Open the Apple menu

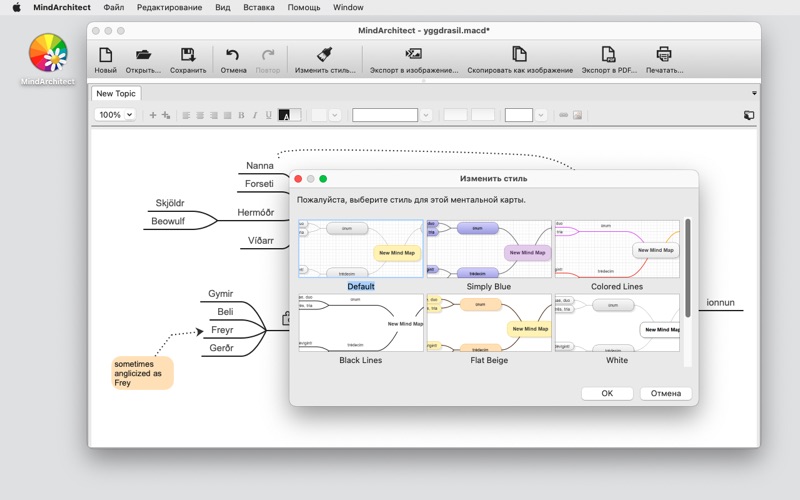click(x=16, y=7)
